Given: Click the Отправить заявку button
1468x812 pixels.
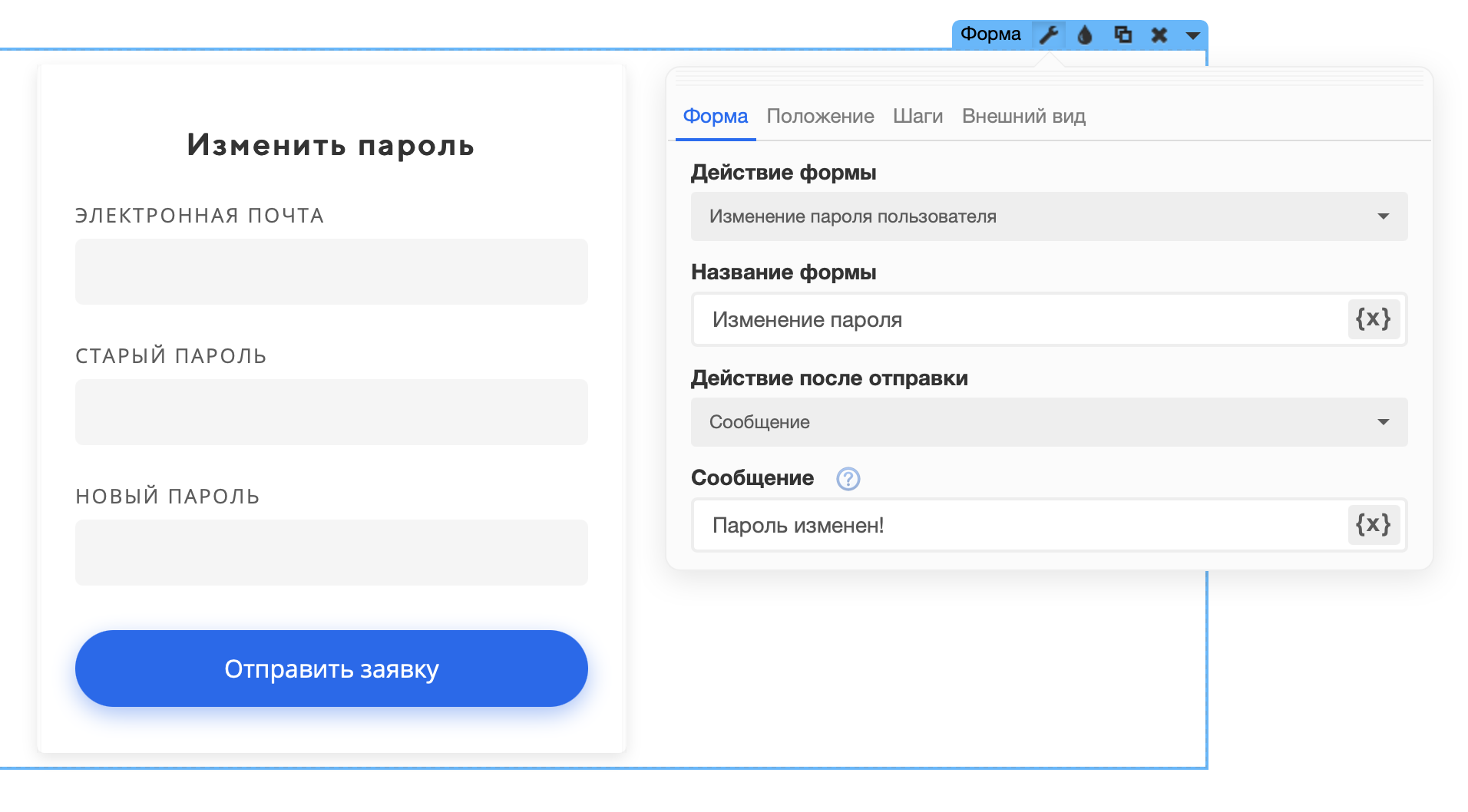Looking at the screenshot, I should pos(332,668).
